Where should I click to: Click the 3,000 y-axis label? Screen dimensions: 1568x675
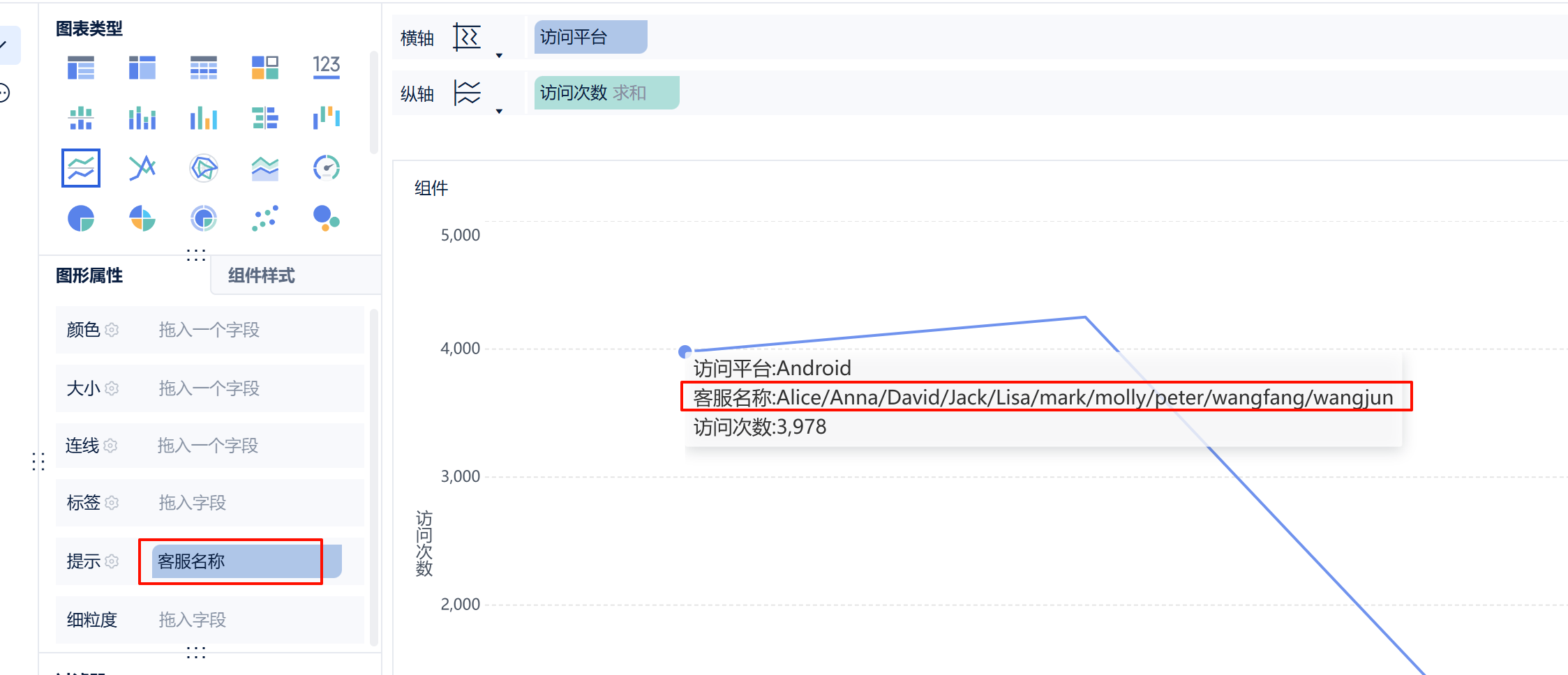pos(460,476)
